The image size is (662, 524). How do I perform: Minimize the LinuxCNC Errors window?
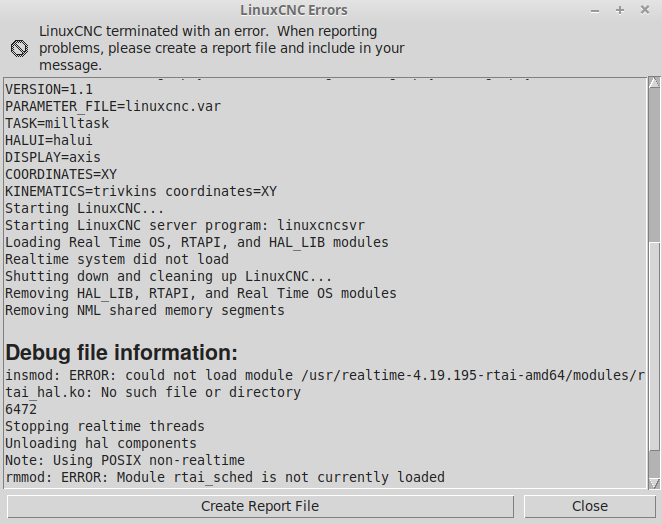[597, 10]
